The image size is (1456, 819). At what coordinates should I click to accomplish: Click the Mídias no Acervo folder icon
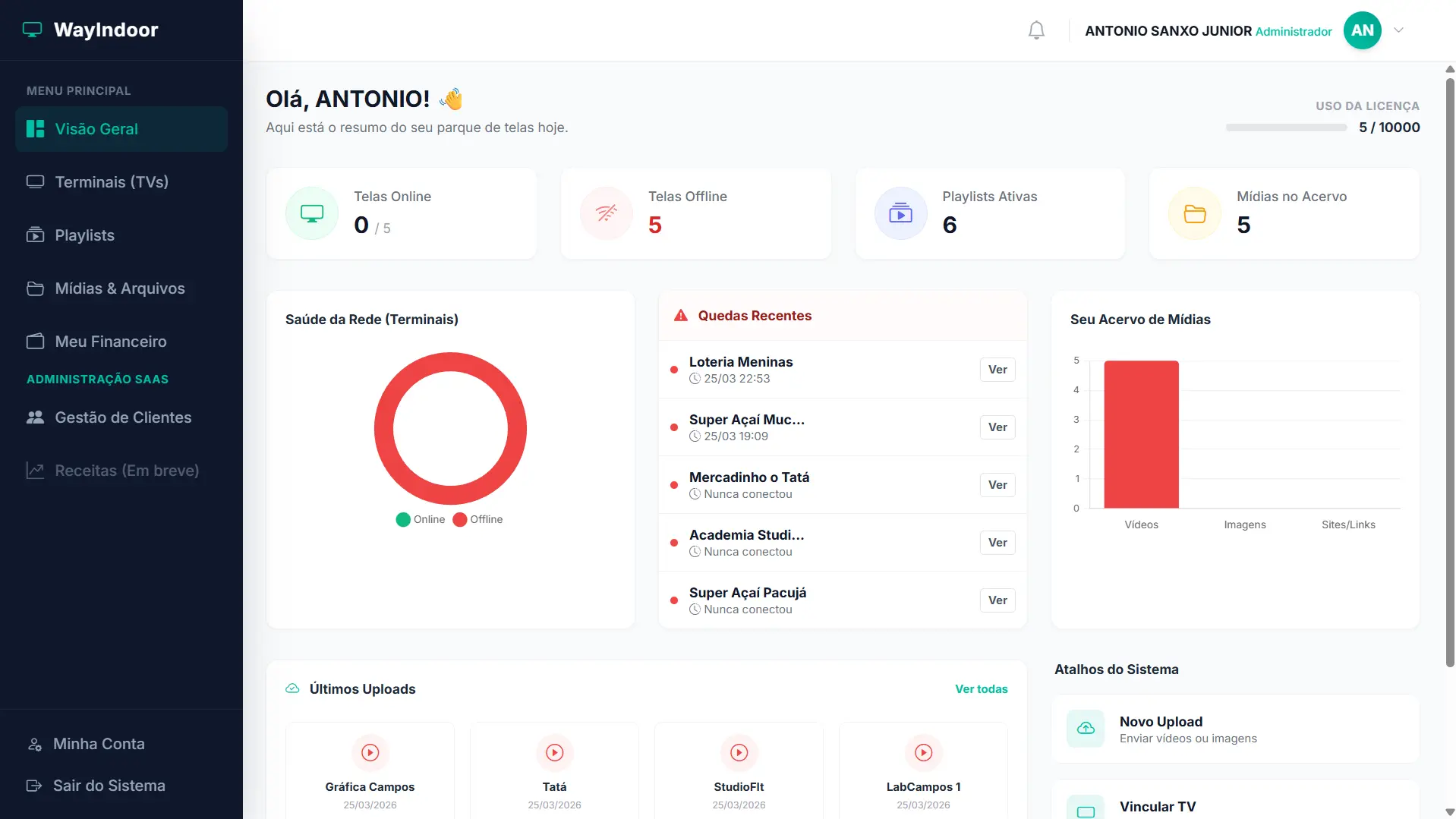(1195, 213)
